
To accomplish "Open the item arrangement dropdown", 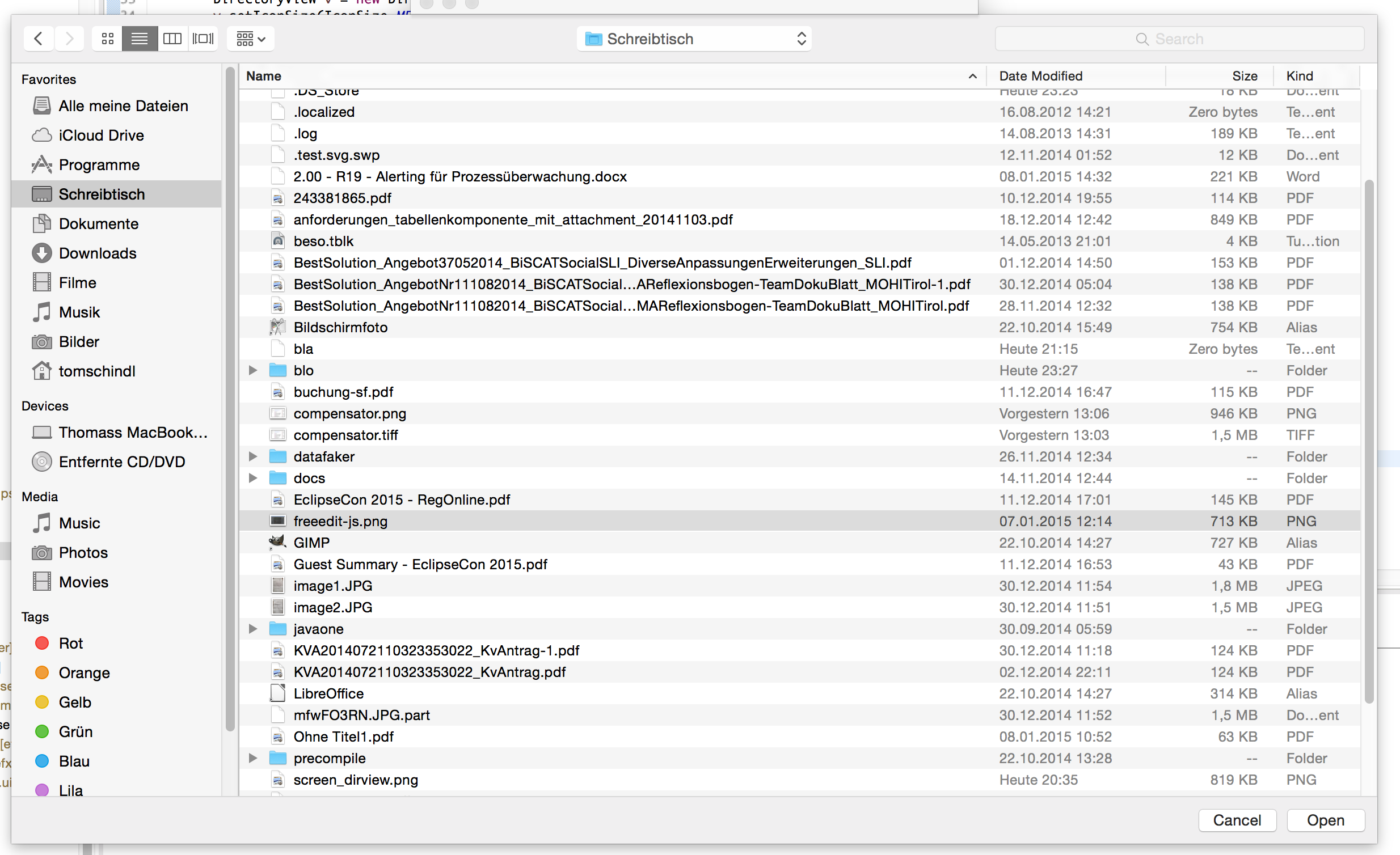I will coord(251,39).
